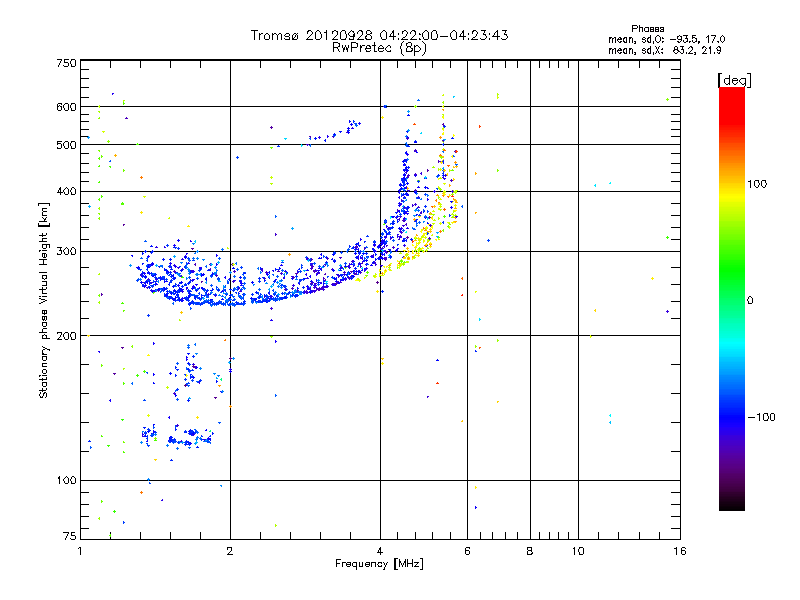
Task: Click the 'Stationary phase Virtual Height [km]' axis label
Action: [x=43, y=300]
